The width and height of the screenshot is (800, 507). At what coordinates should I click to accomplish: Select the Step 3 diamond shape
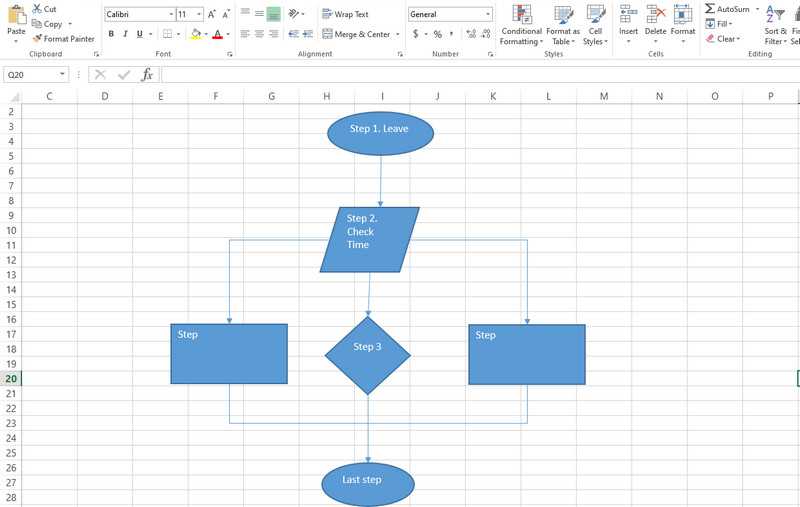[x=368, y=356]
